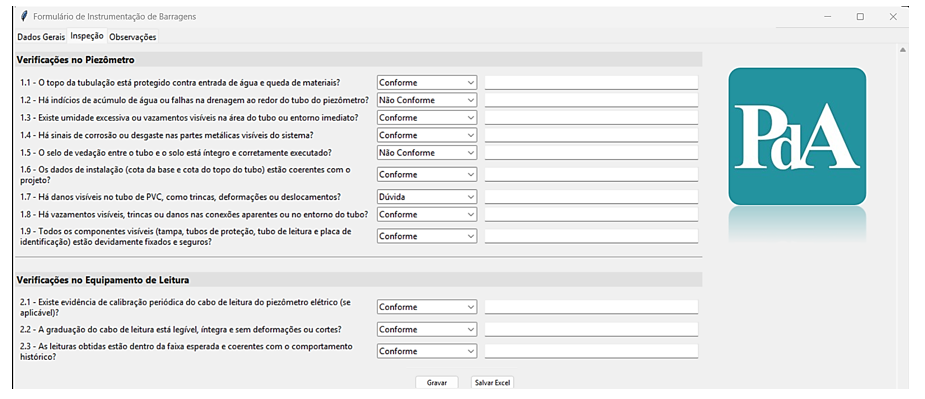Click the scrollbar up arrow

(x=902, y=51)
